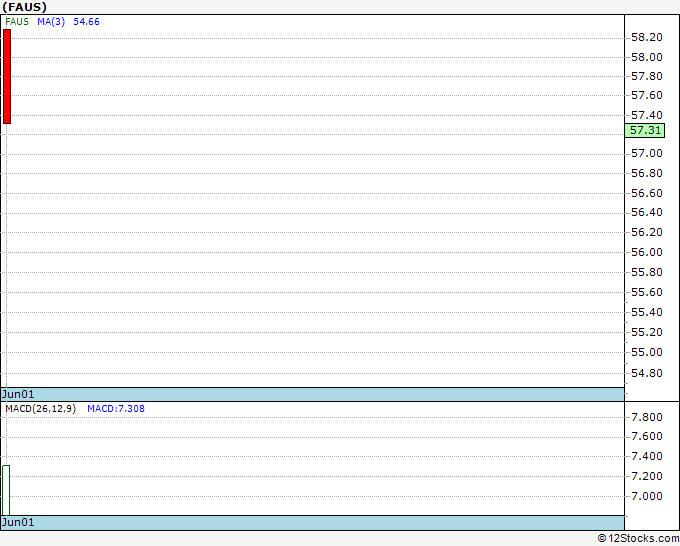Click Jun01 date on price chart axis
680x546 pixels.
pos(18,394)
